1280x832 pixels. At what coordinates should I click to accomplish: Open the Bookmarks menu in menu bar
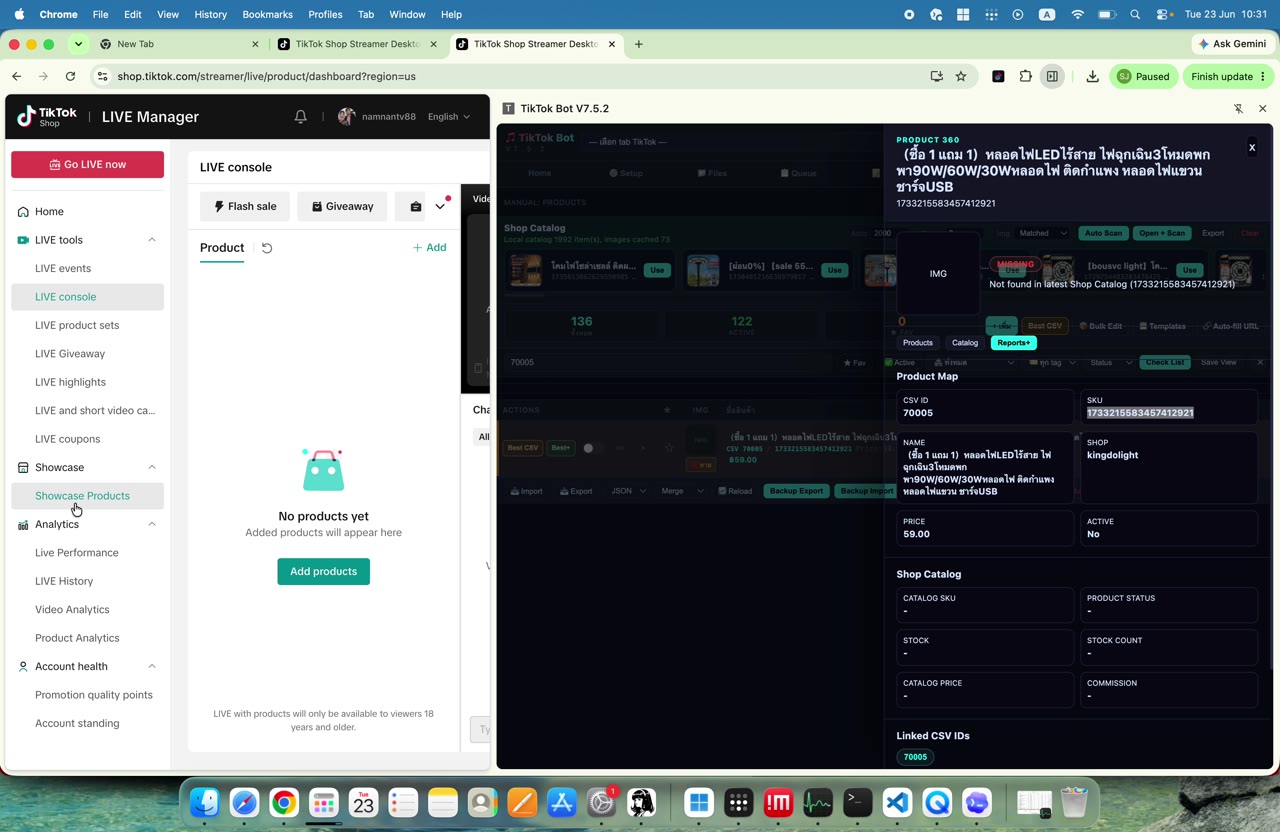click(x=267, y=14)
